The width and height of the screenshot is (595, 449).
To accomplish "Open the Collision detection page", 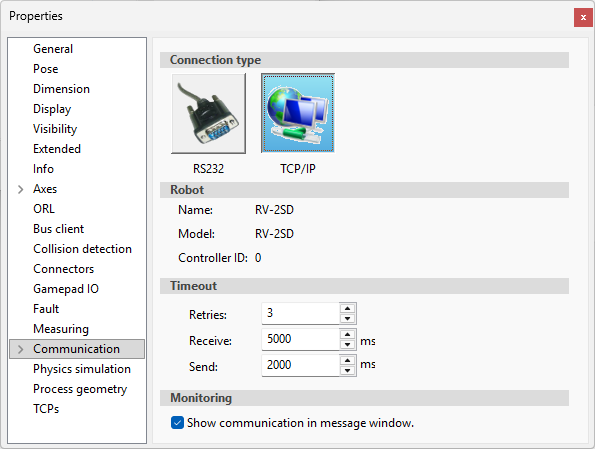I will click(82, 249).
